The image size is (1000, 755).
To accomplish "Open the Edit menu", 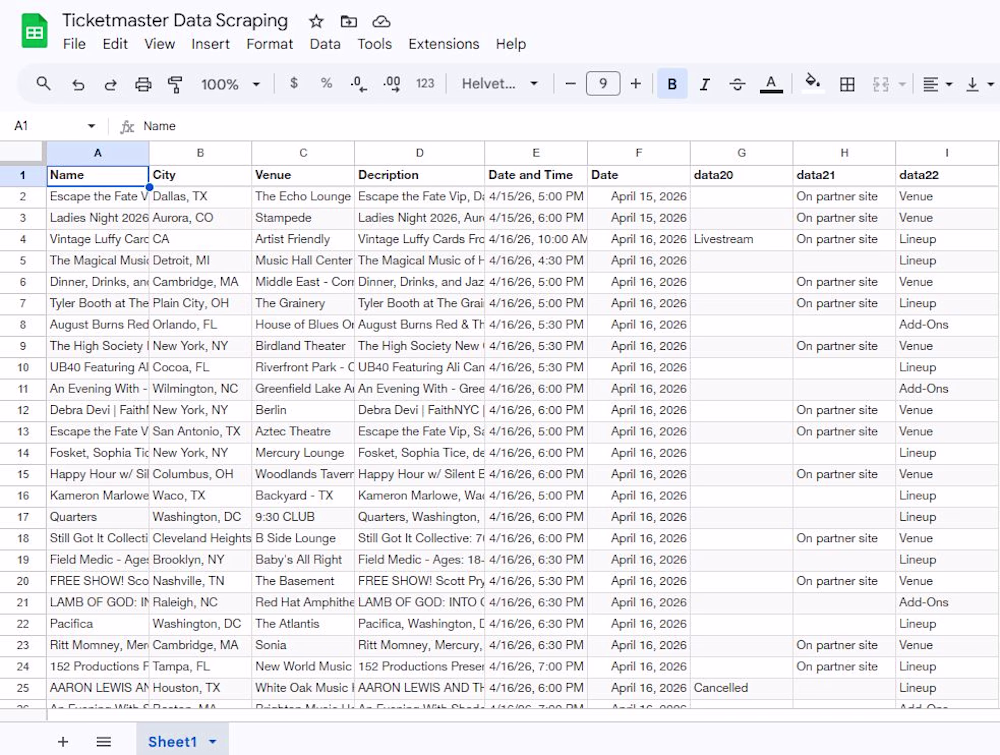I will (115, 44).
